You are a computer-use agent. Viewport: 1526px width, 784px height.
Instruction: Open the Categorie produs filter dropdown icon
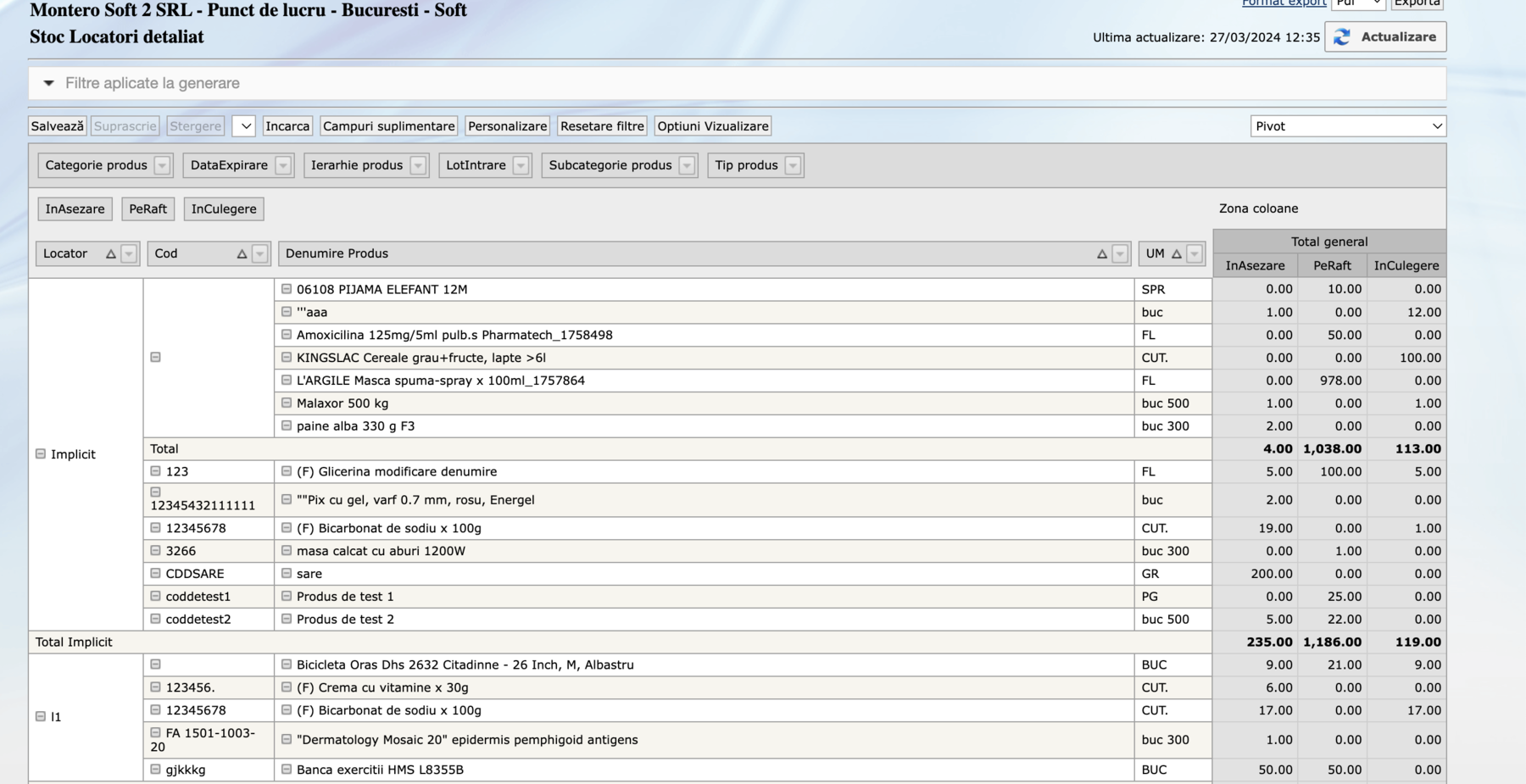(x=162, y=165)
